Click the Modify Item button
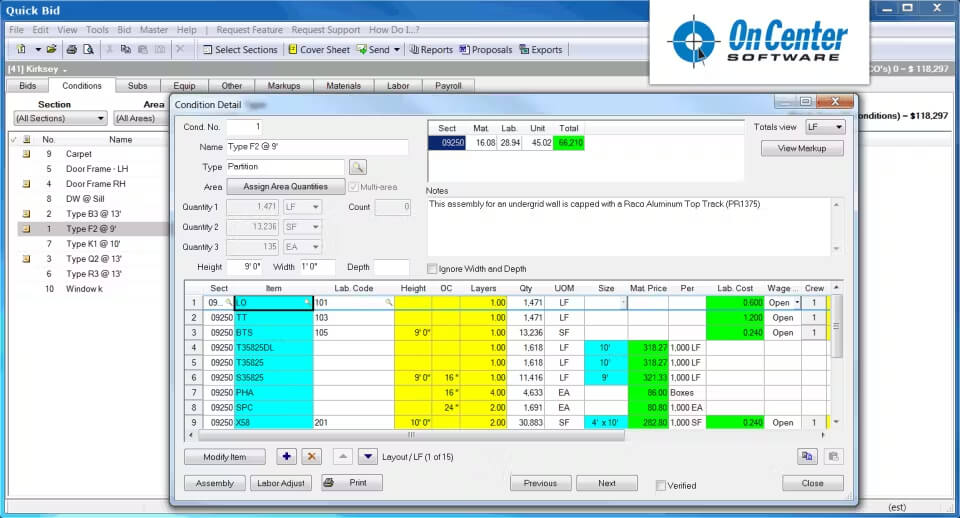 click(x=225, y=457)
